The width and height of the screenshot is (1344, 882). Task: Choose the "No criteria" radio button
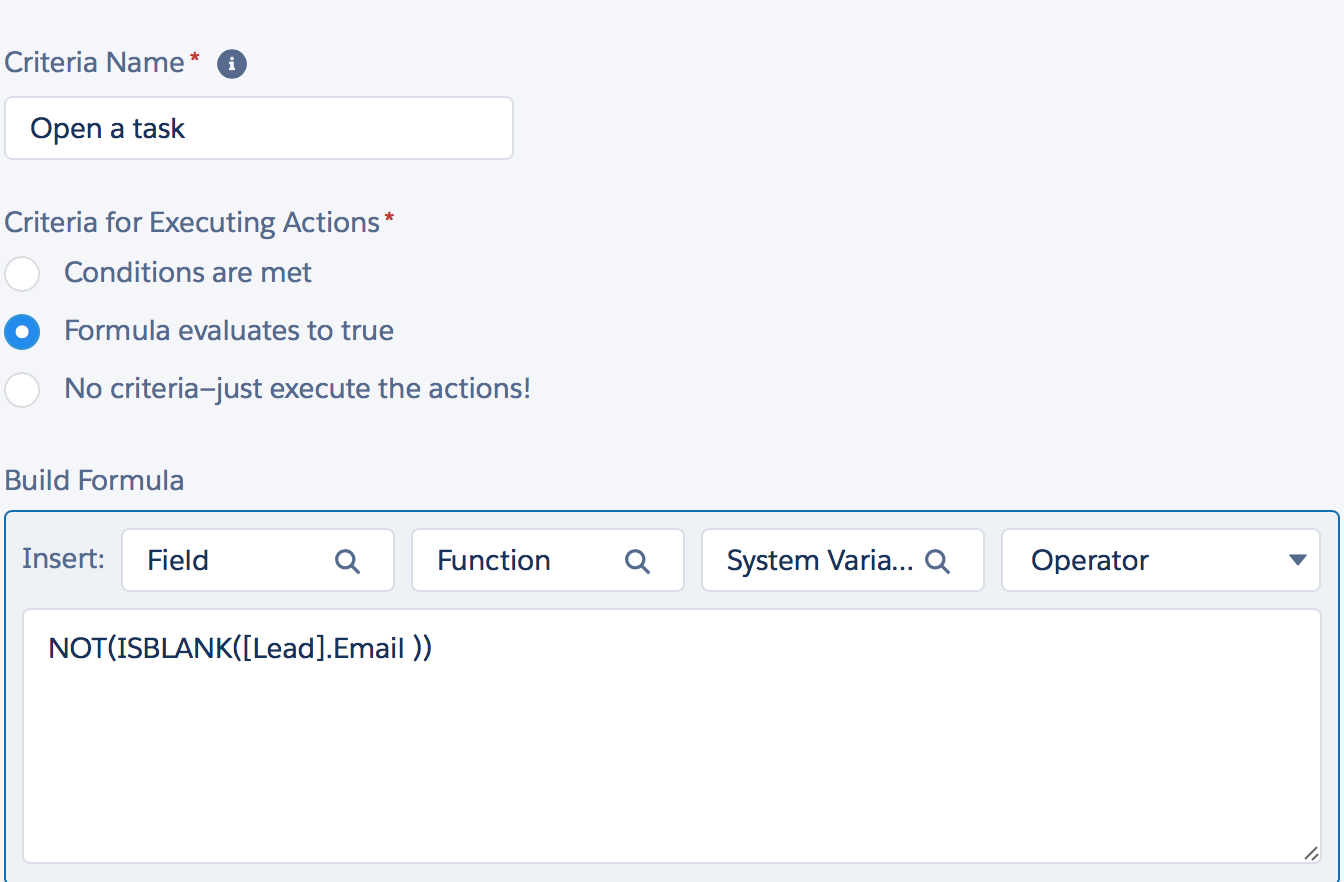[x=22, y=389]
